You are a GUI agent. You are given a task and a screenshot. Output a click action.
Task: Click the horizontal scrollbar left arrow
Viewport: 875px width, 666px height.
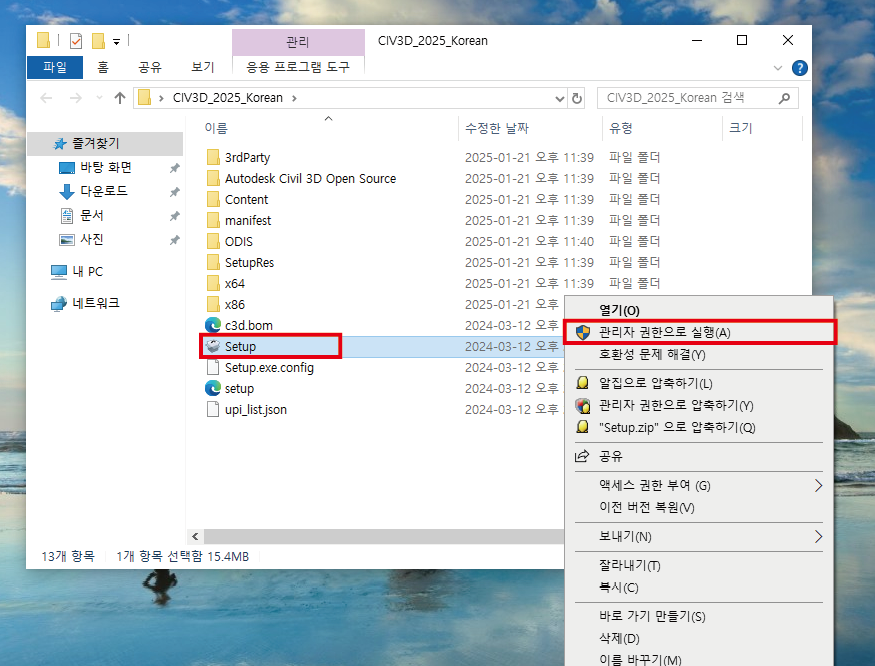[195, 536]
